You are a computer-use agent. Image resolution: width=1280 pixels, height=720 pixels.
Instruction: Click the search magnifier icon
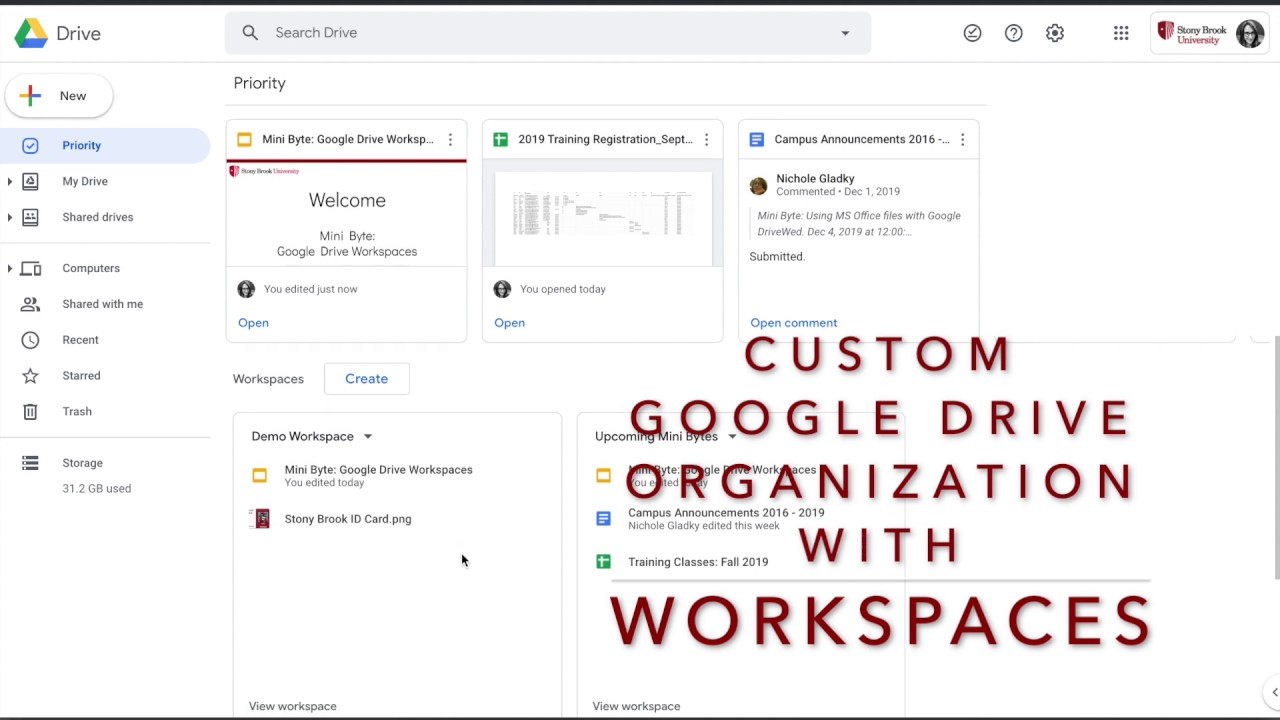250,33
